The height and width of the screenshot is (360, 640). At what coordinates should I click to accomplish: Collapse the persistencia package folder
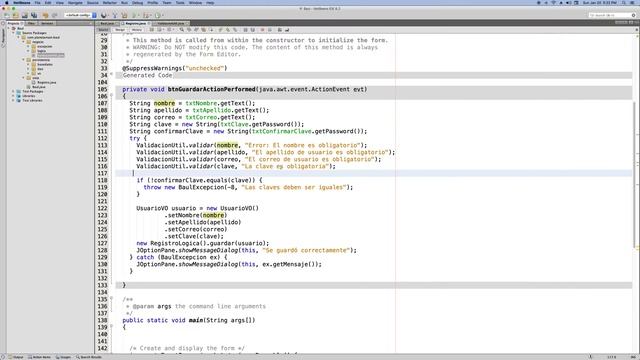pos(23,60)
